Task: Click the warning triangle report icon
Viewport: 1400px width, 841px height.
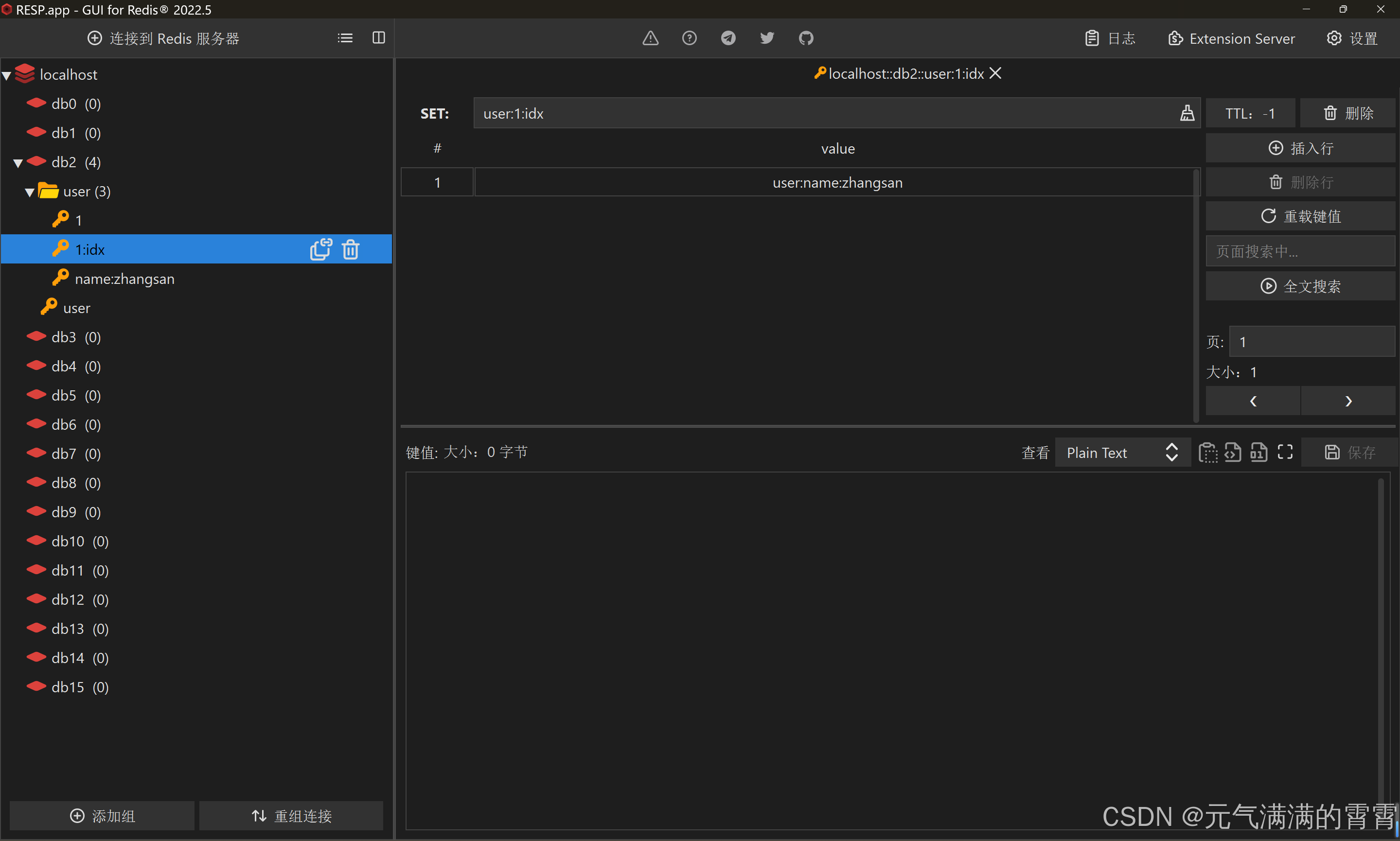Action: [650, 38]
